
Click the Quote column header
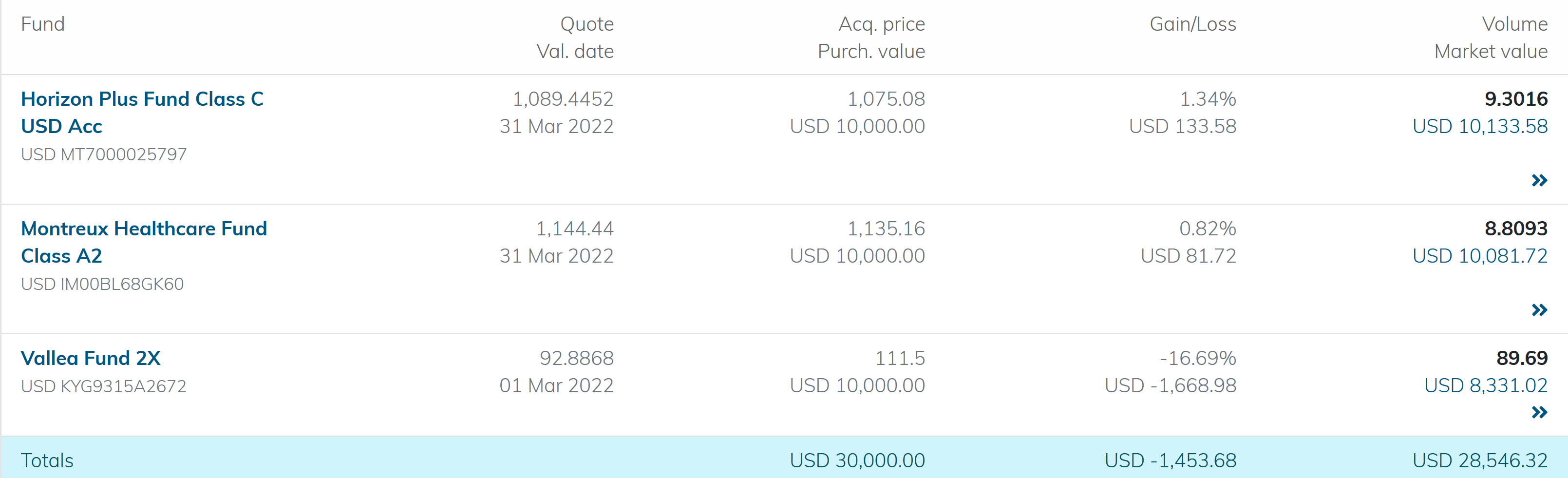point(586,24)
